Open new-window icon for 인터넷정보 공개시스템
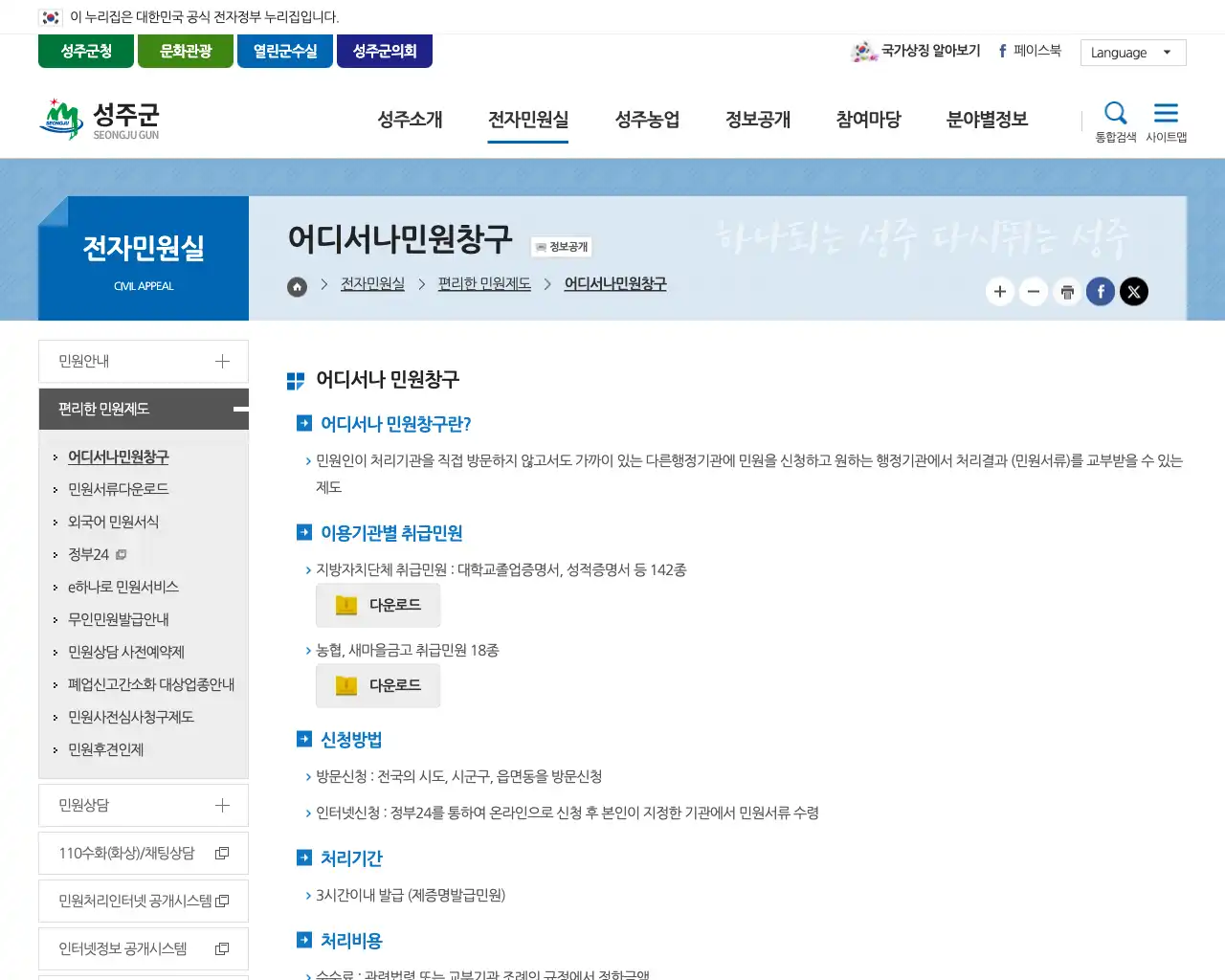1225x980 pixels. [x=222, y=948]
